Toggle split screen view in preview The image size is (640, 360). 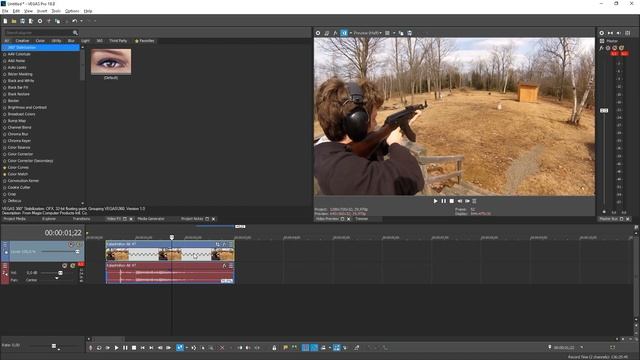tap(344, 33)
